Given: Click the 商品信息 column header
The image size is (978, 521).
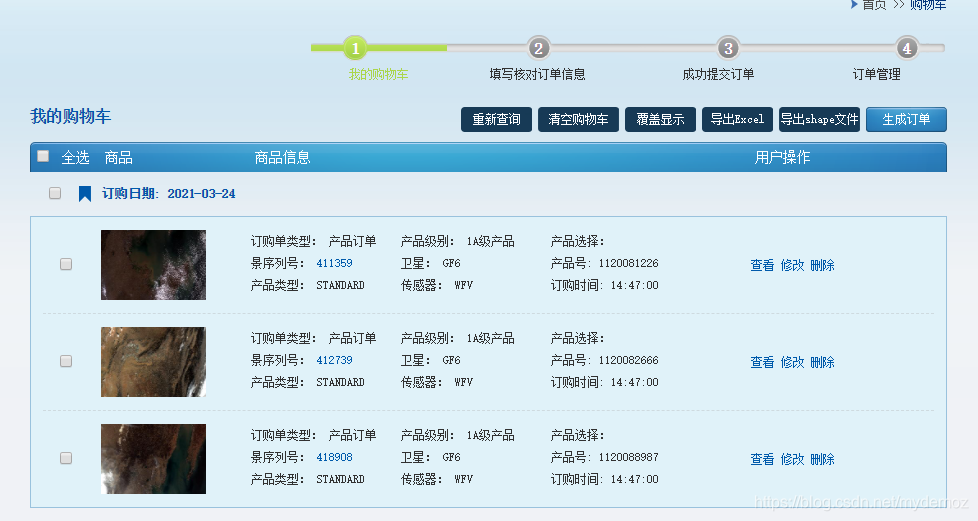Looking at the screenshot, I should [x=283, y=157].
